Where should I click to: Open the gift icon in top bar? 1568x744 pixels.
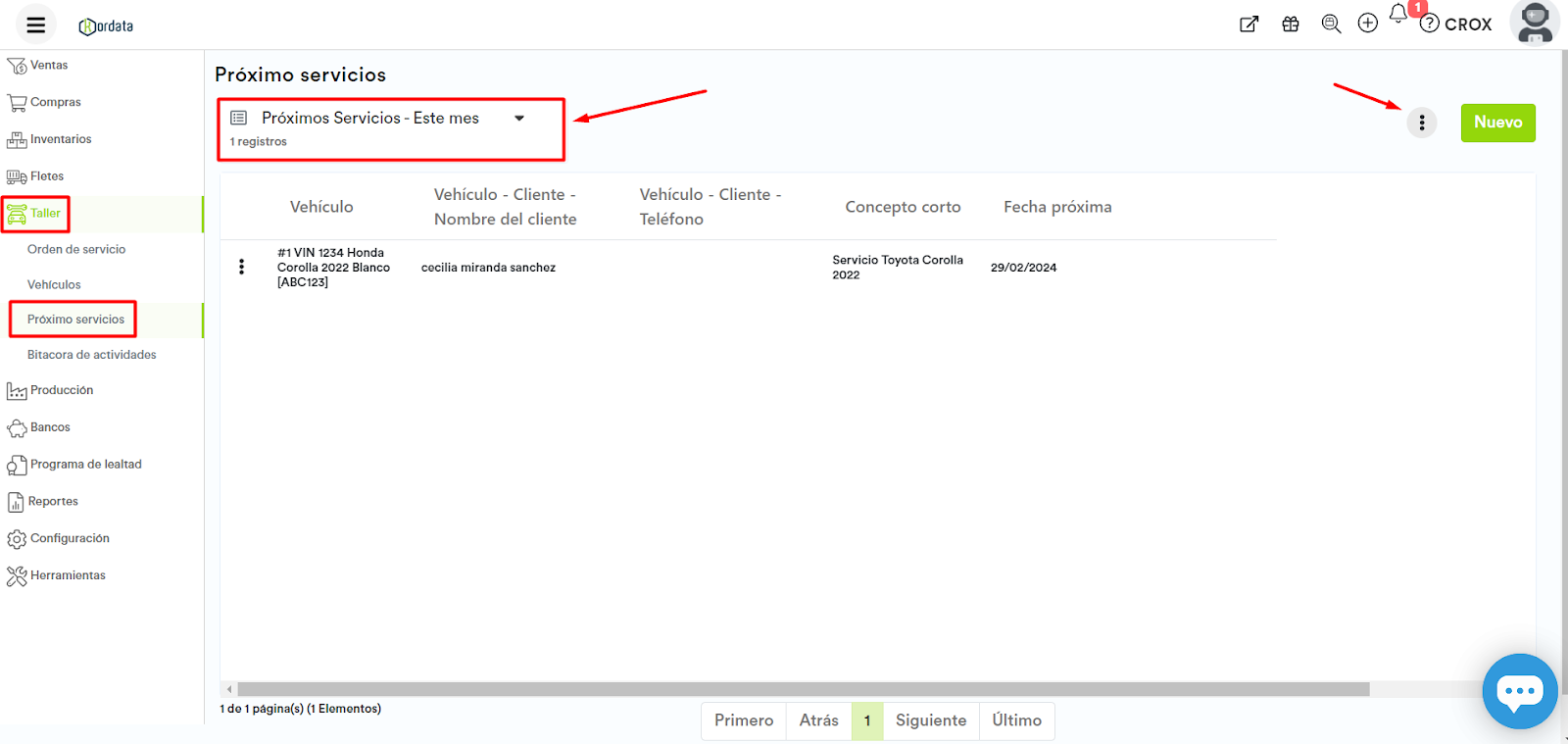pyautogui.click(x=1291, y=25)
